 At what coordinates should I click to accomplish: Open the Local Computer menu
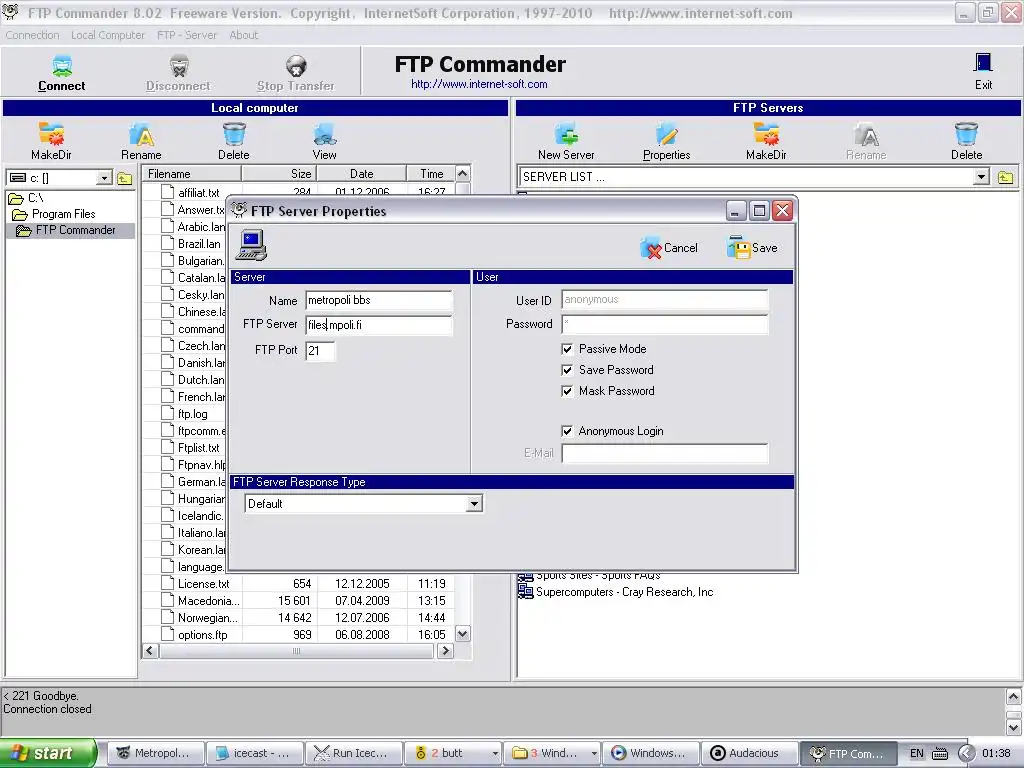108,35
